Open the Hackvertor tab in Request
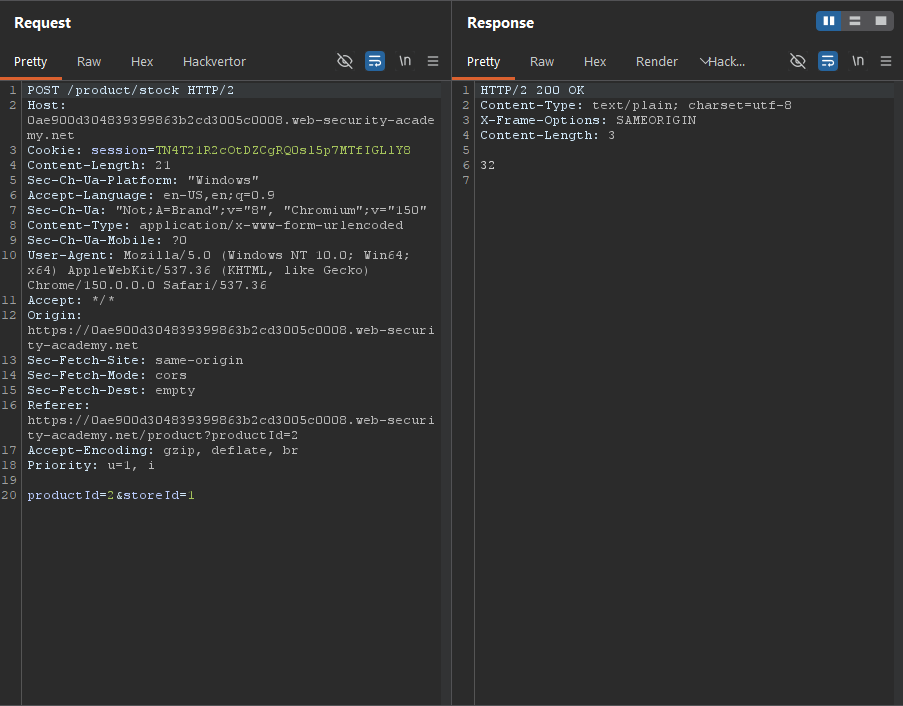The image size is (903, 706). coord(214,62)
